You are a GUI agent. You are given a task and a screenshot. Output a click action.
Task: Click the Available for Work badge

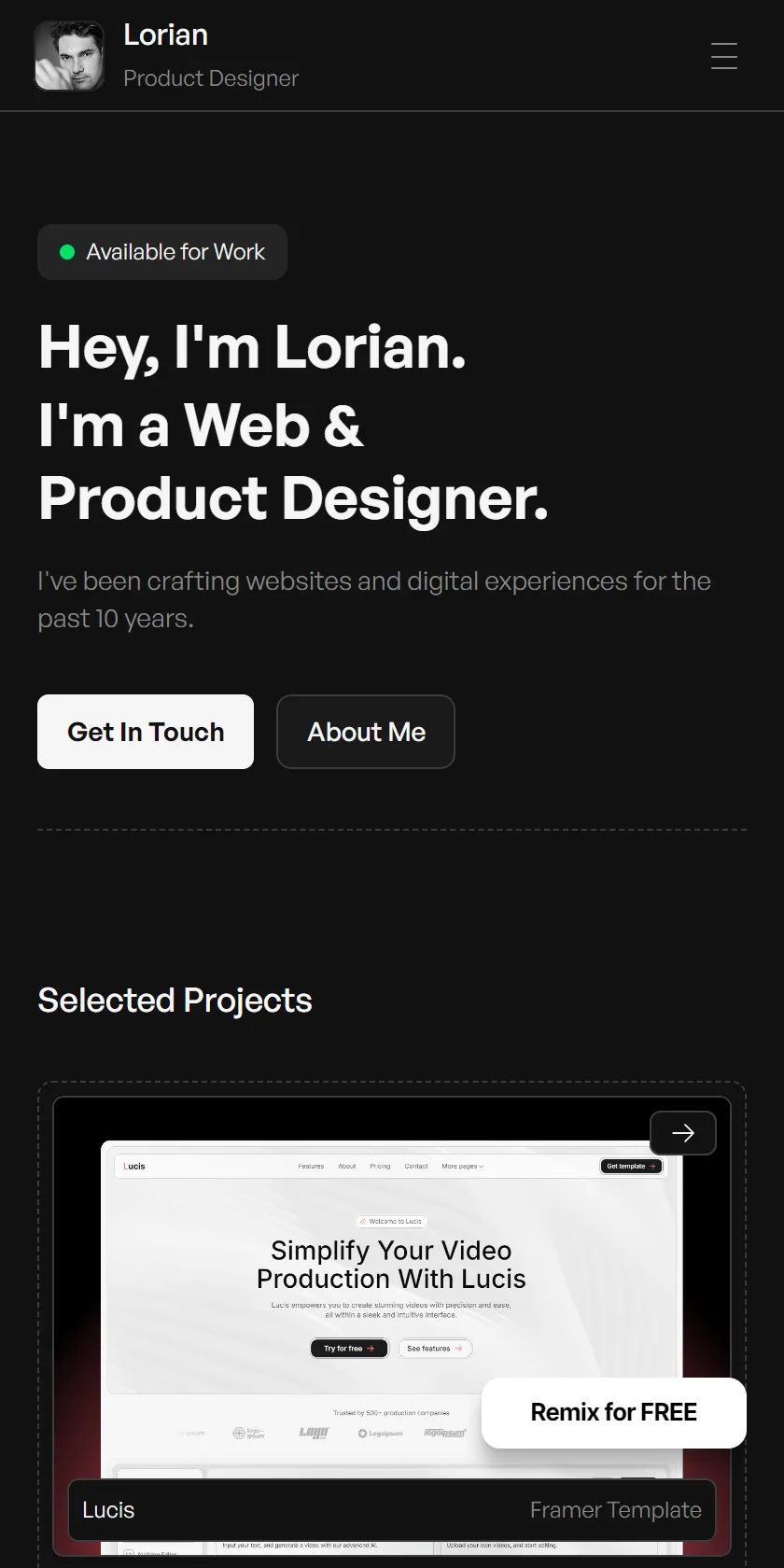[x=162, y=252]
